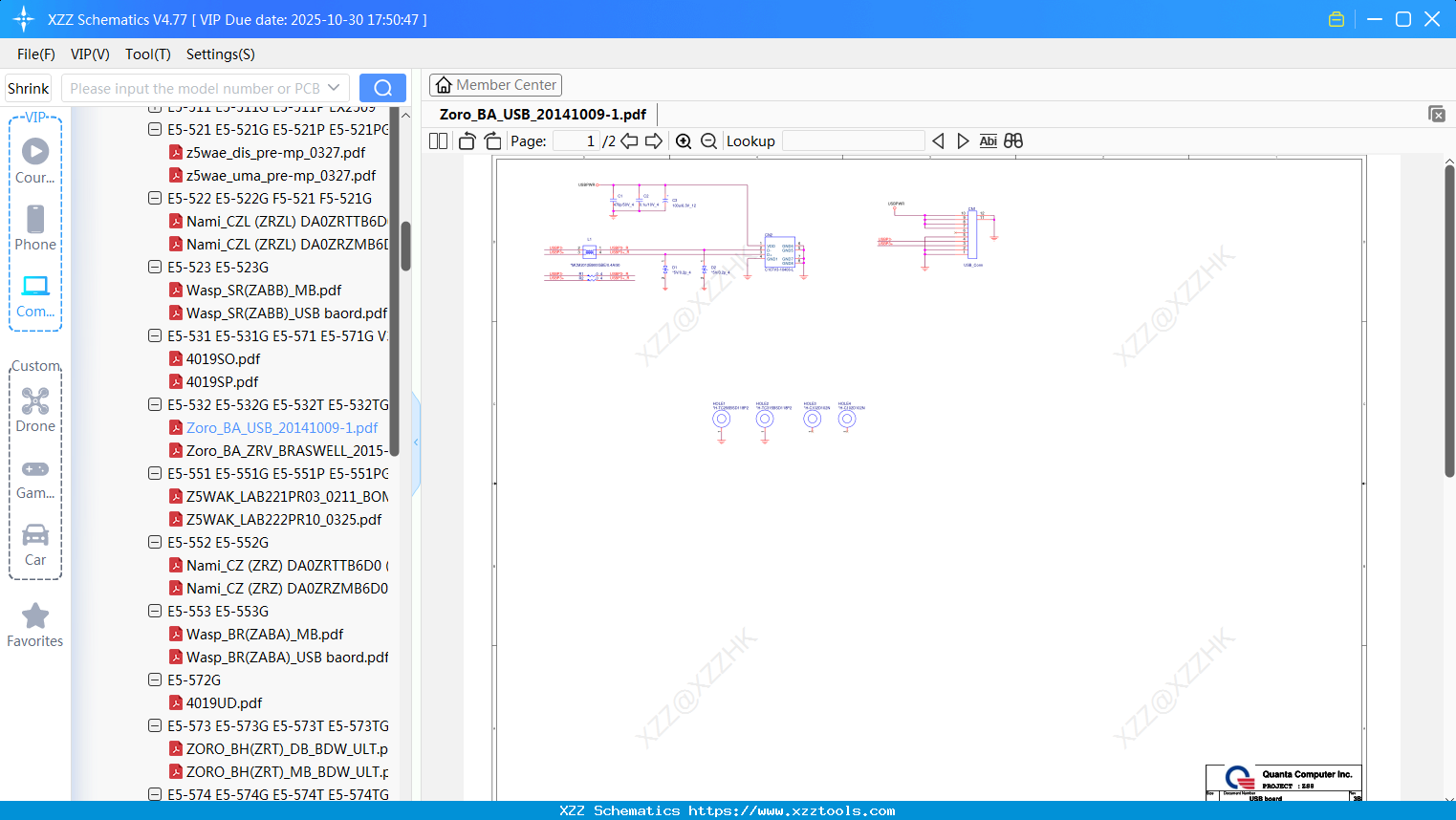Open Wasp_BR(ZABA)_MB.pdf
The image size is (1456, 820).
[x=265, y=634]
